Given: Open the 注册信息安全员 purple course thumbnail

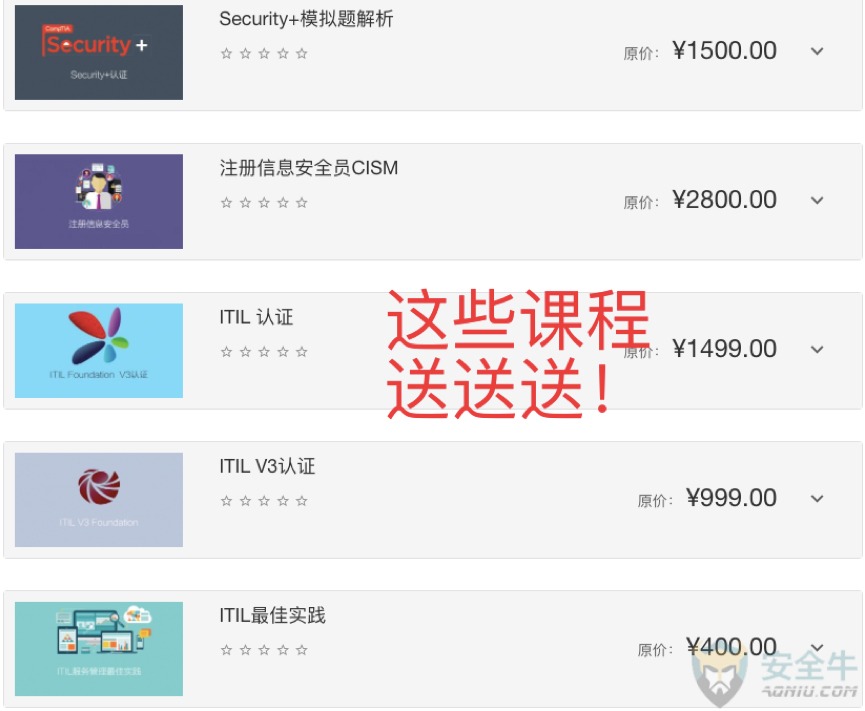Looking at the screenshot, I should [99, 201].
